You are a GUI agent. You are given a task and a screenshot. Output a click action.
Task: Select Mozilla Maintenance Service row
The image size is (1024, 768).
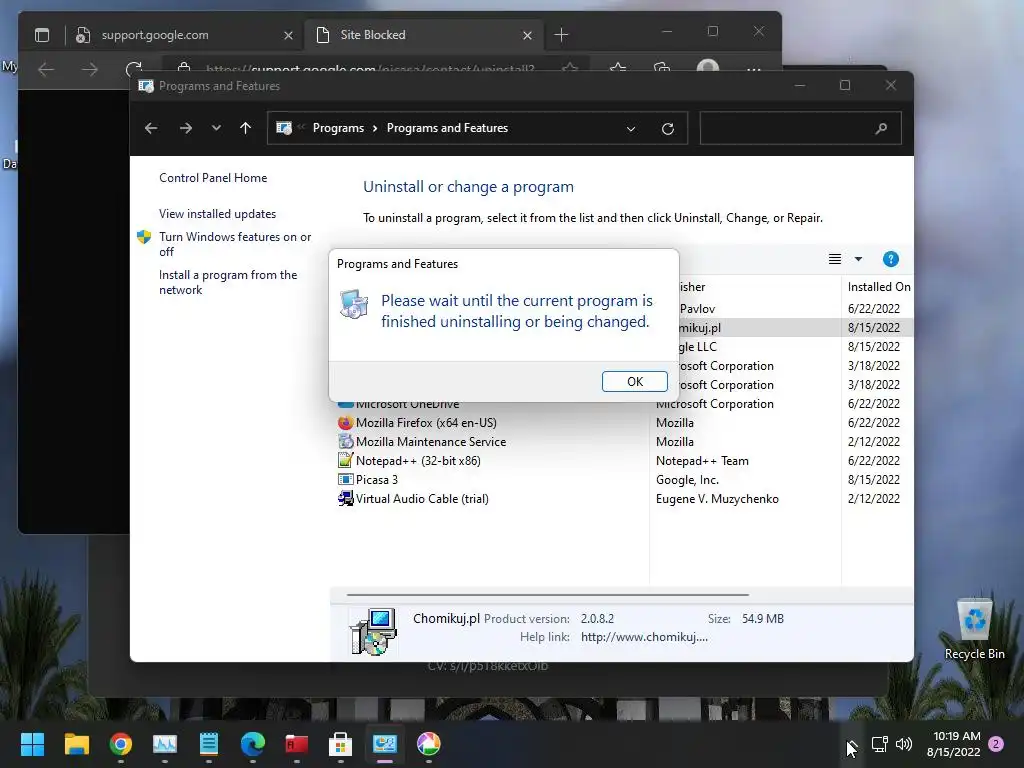pos(430,441)
